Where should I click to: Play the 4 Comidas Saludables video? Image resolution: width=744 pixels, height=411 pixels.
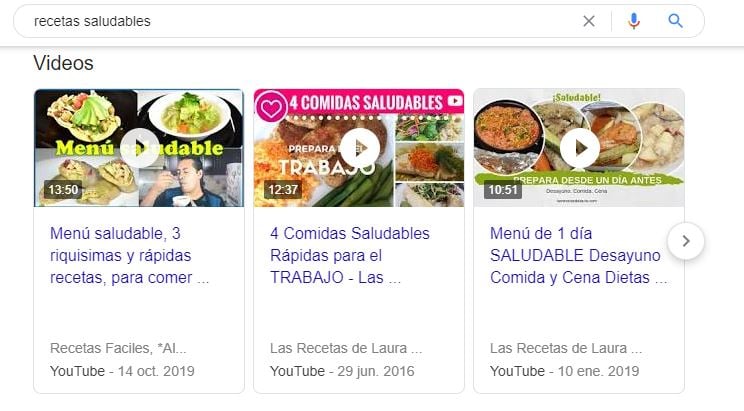pyautogui.click(x=360, y=148)
